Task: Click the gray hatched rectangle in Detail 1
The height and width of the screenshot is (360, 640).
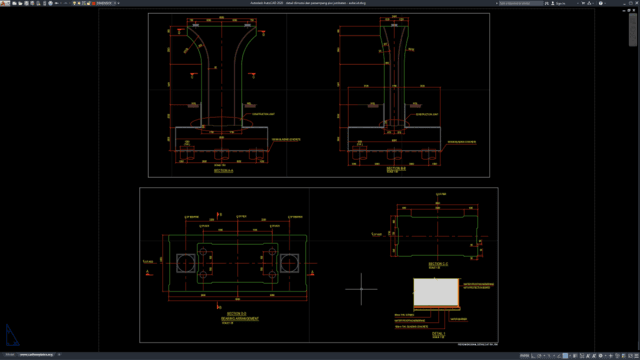Action: (x=436, y=292)
